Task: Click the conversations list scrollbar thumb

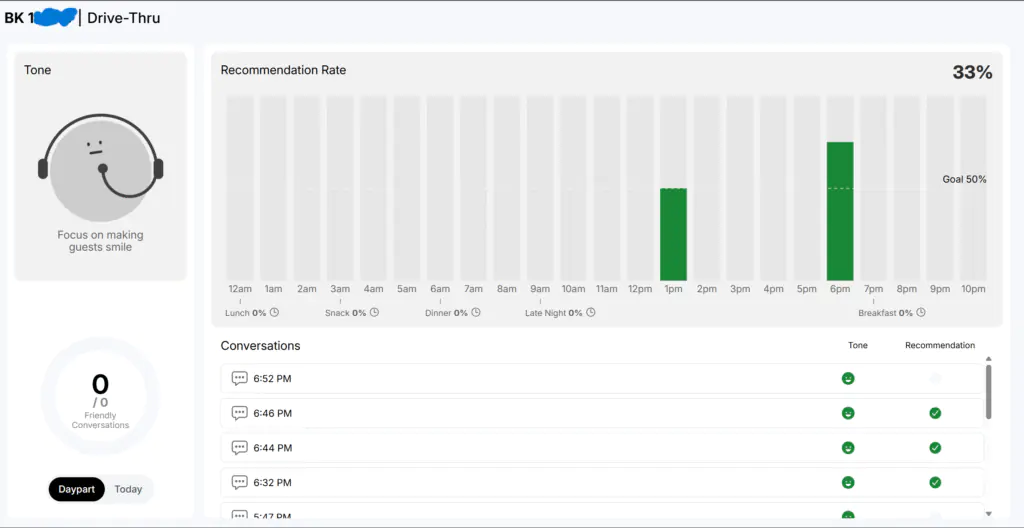Action: pyautogui.click(x=989, y=391)
